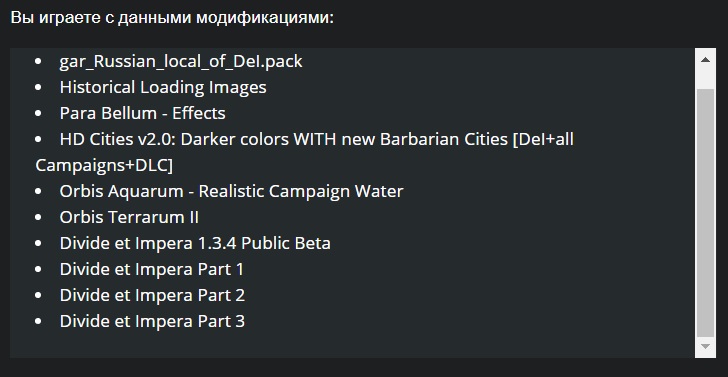Select gar_Russian_local_of_DeI.pack entry
Screen dimensions: 728x377
point(181,61)
